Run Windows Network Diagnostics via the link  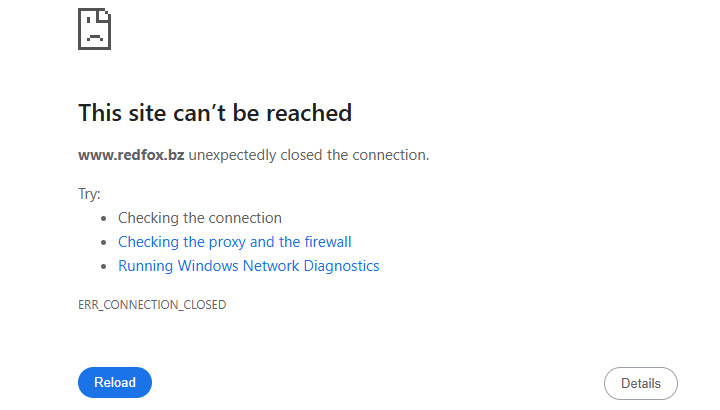(x=248, y=266)
